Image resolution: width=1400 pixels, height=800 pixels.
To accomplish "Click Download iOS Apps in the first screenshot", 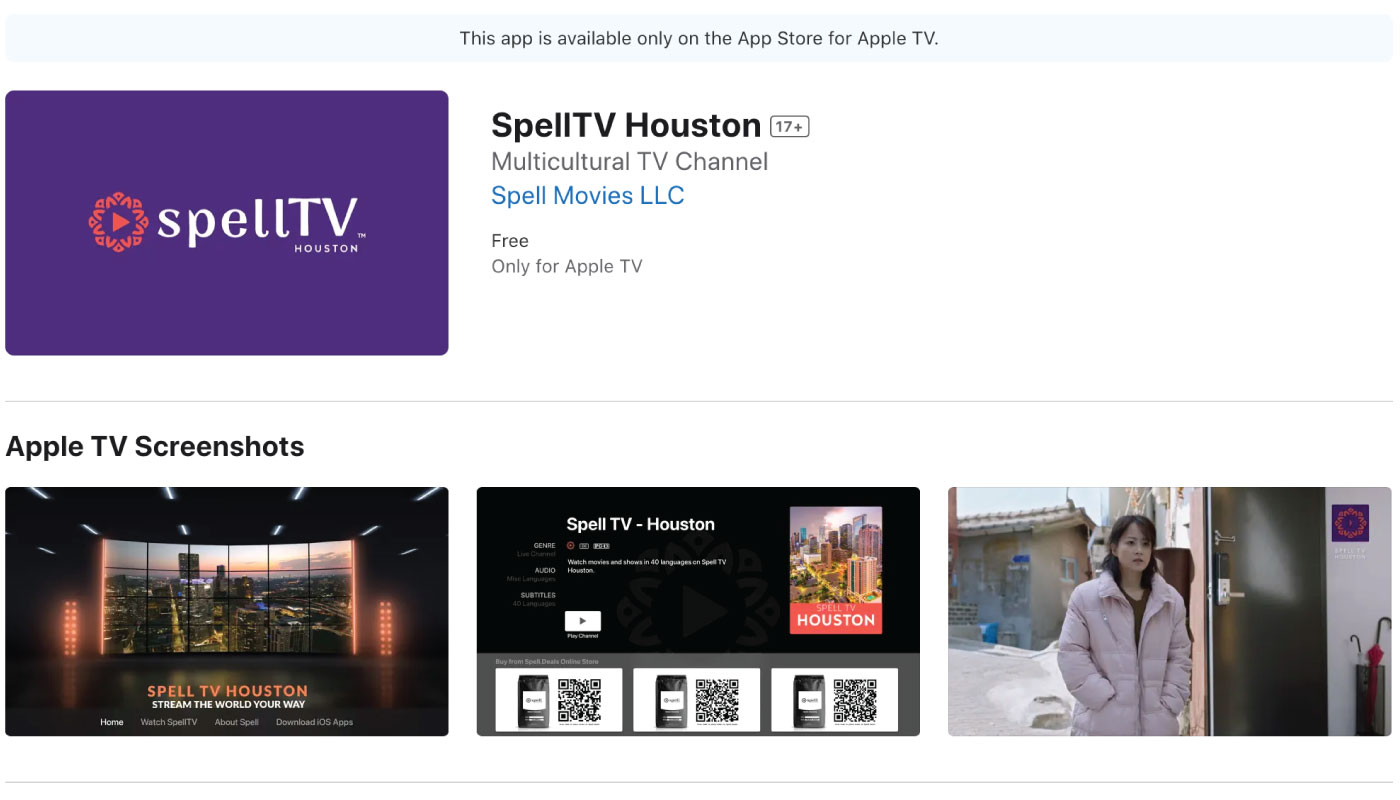I will click(315, 722).
